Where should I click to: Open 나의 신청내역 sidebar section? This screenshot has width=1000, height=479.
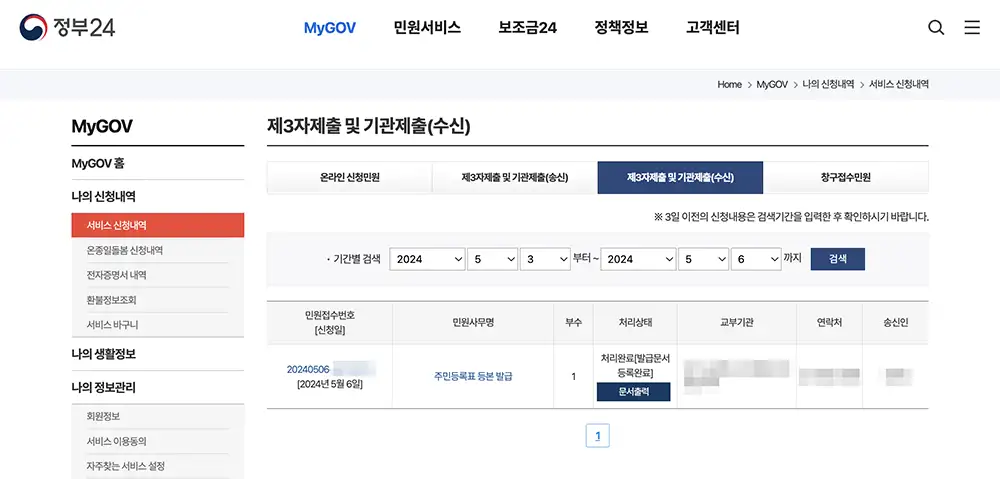point(103,196)
